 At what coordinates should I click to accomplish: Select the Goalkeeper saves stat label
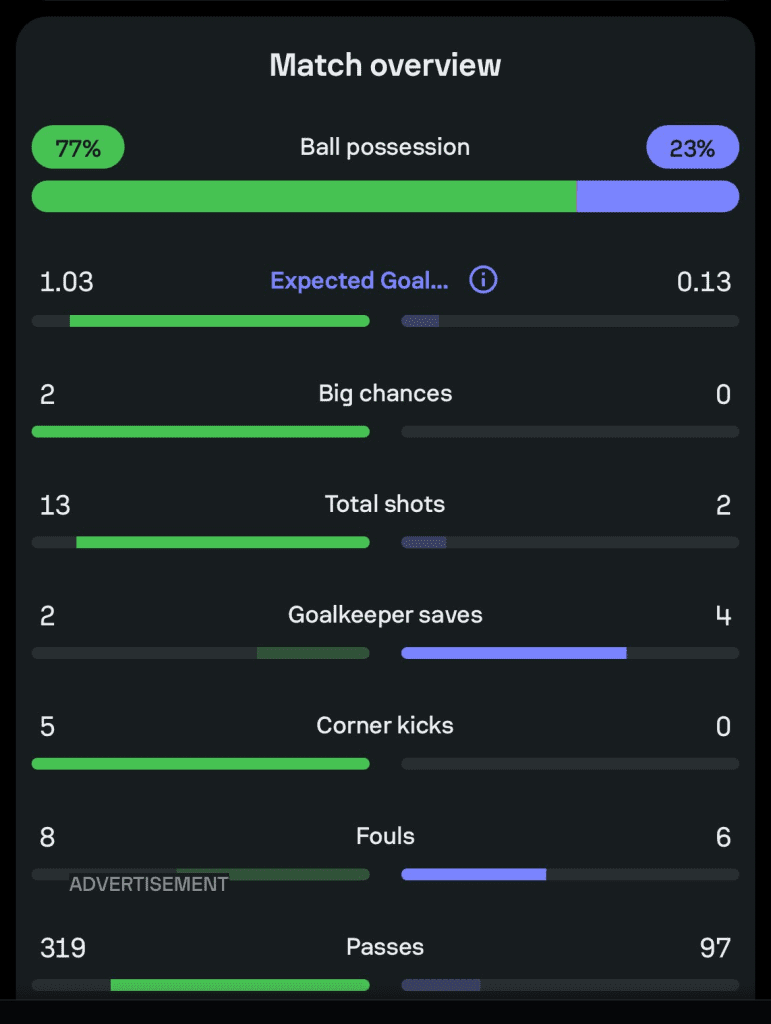[385, 615]
